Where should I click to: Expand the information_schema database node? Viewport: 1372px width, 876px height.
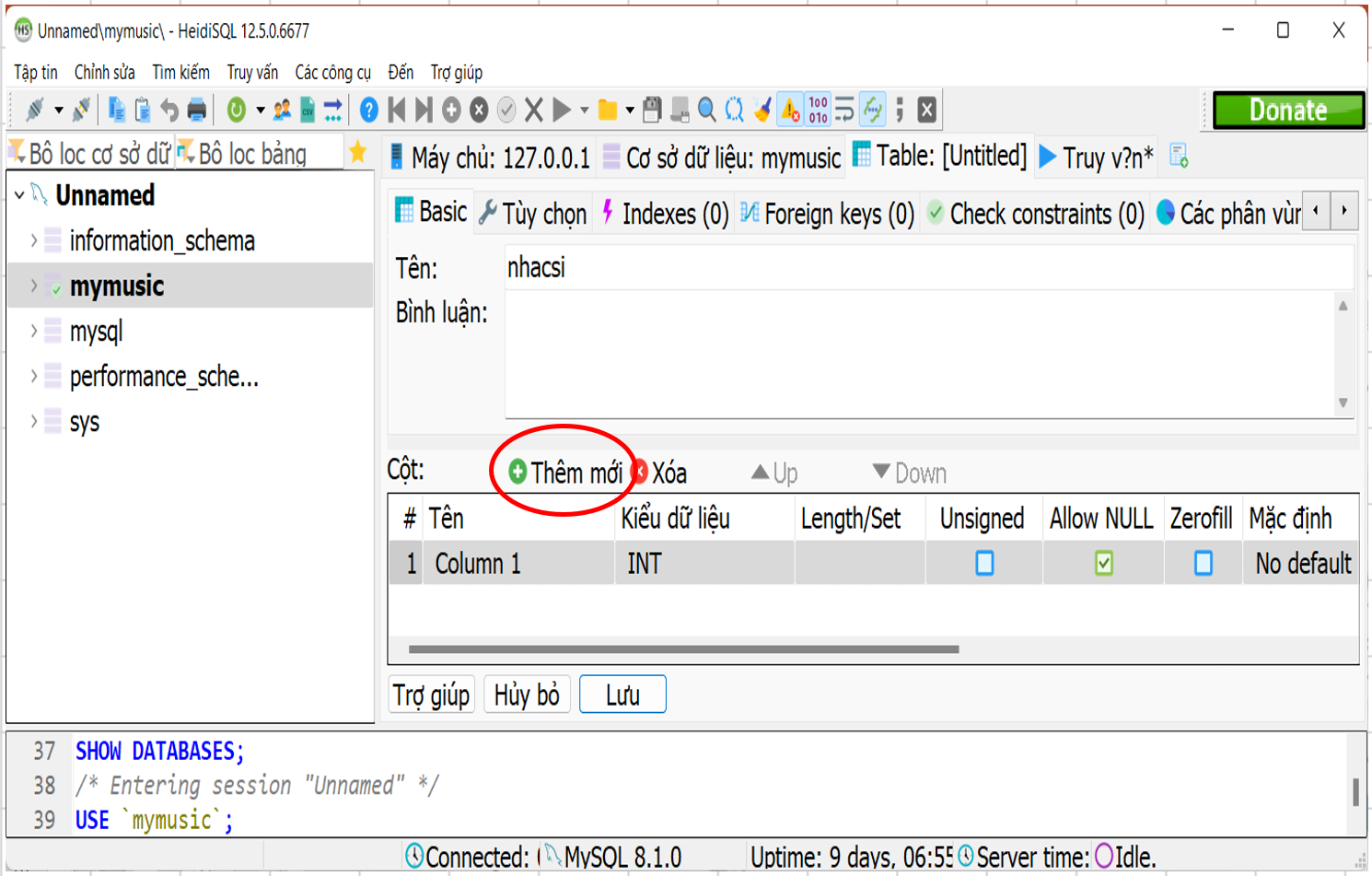(x=34, y=240)
